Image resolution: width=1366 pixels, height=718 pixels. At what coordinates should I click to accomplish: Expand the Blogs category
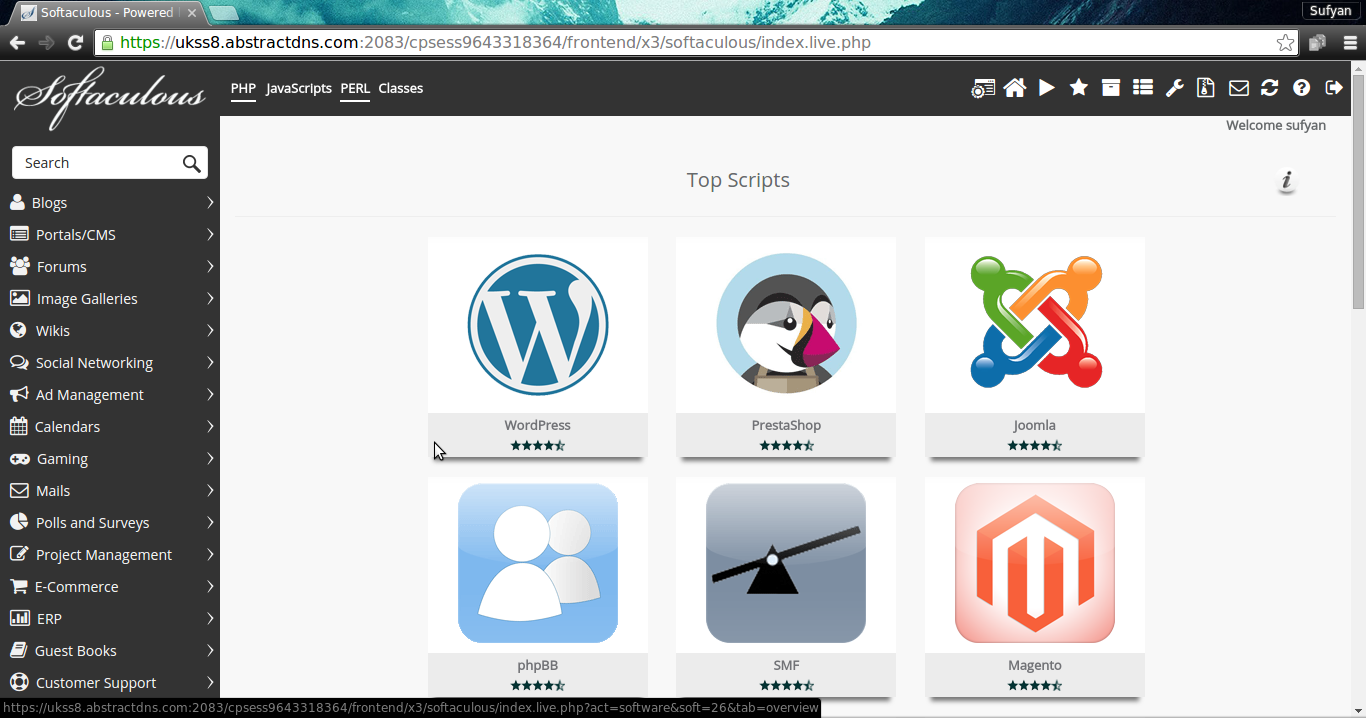pyautogui.click(x=47, y=202)
